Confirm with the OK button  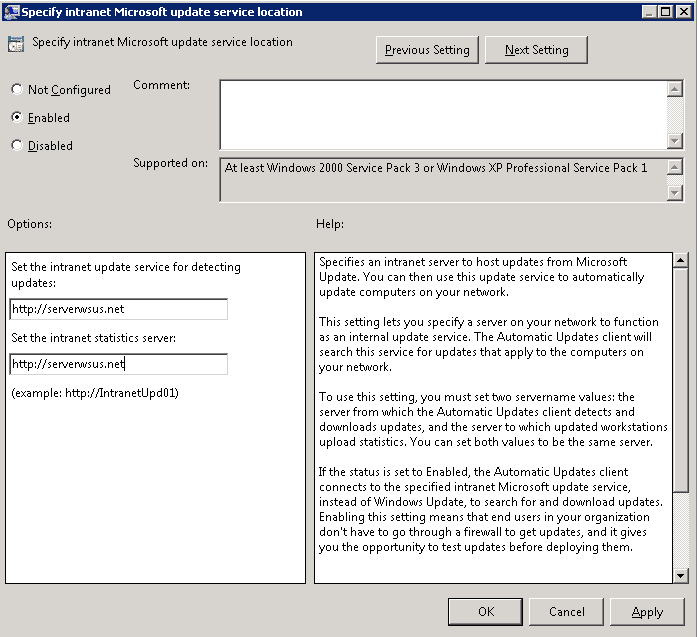click(x=485, y=612)
